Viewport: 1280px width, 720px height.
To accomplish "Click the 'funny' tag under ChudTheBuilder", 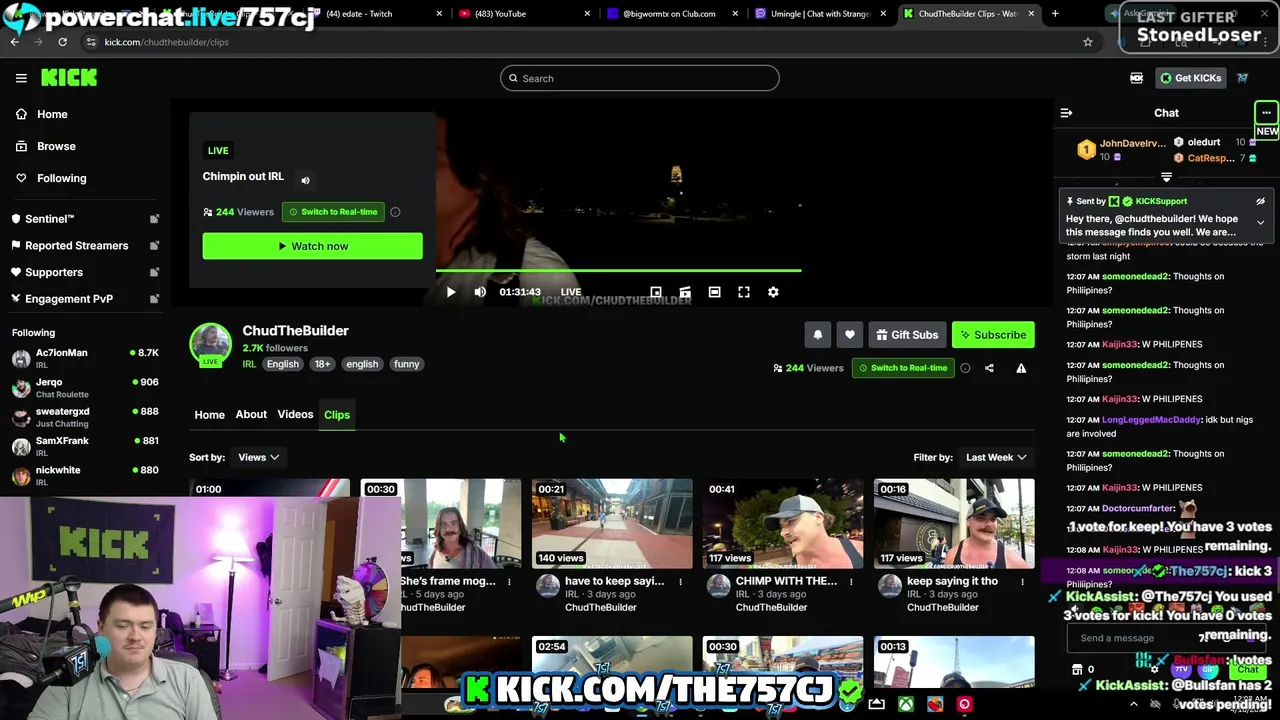I will [x=406, y=364].
